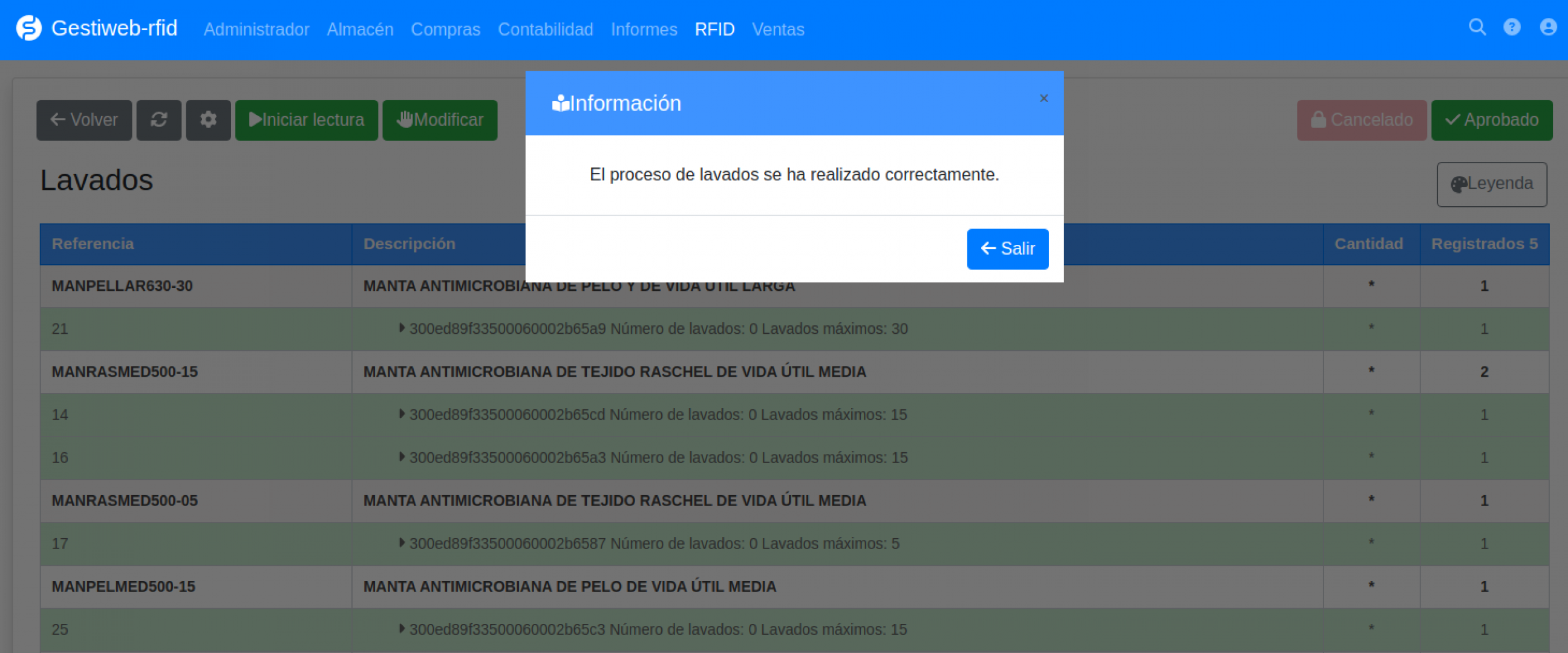Expand tag row 300ed89f33500060002b65c3

(401, 629)
